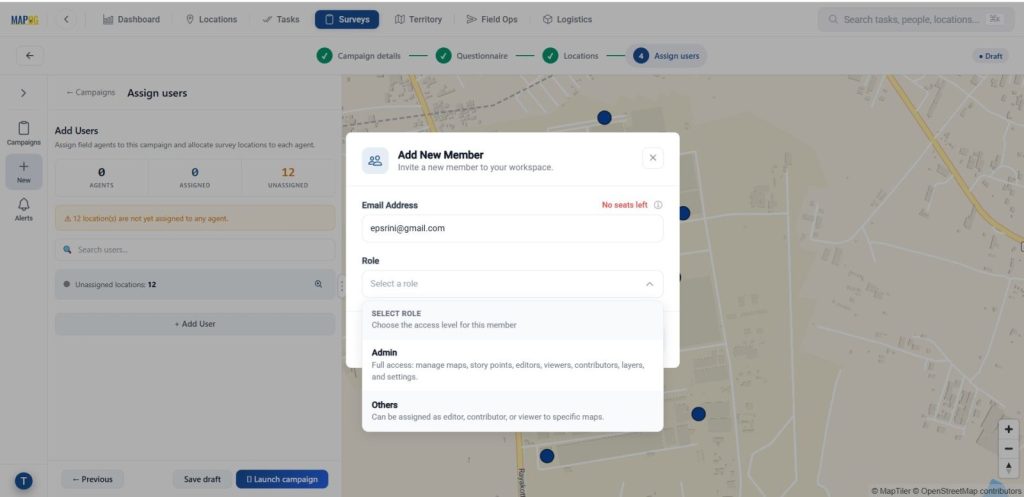
Task: Click the Add User button
Action: (x=195, y=324)
